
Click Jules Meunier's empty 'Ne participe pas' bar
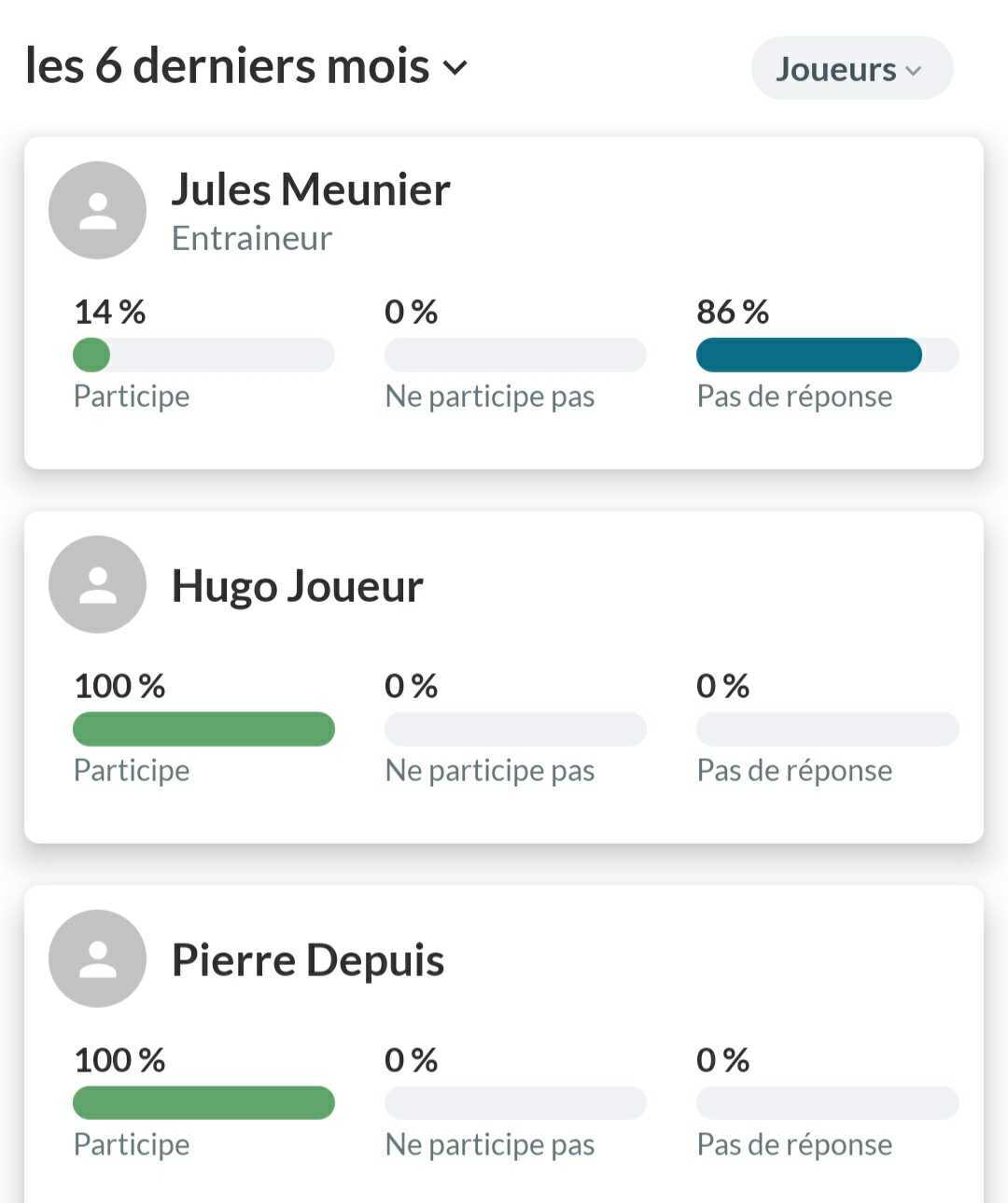(515, 355)
